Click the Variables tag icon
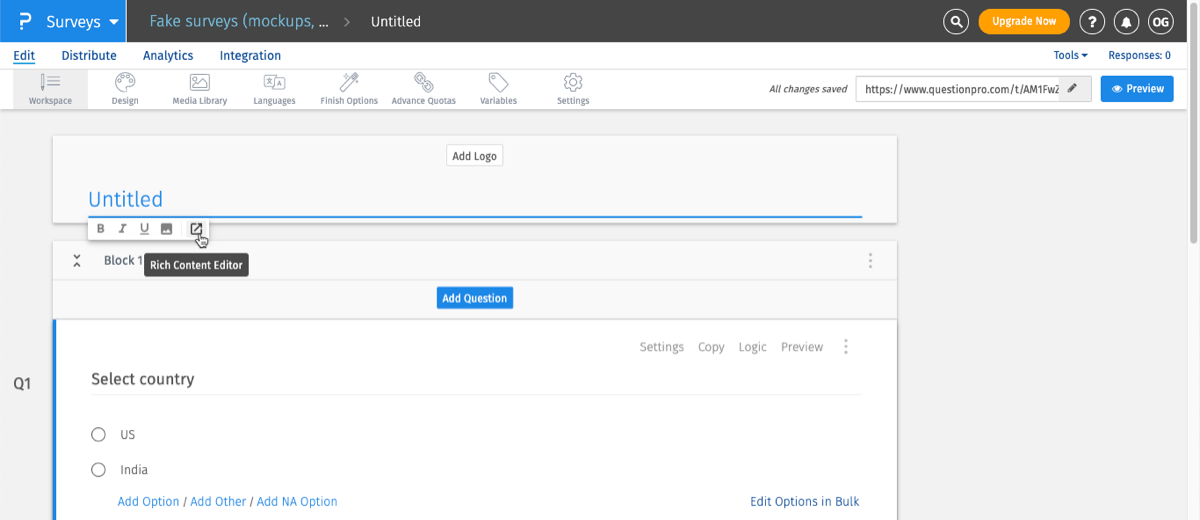 pos(498,83)
